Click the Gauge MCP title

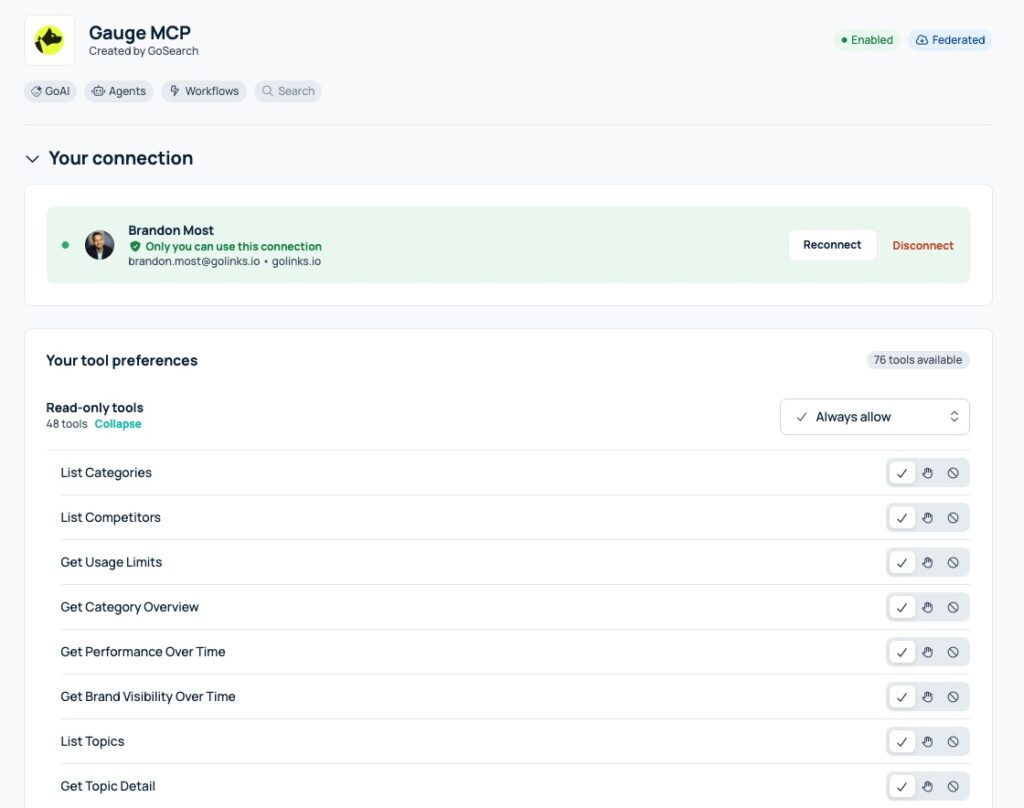(x=140, y=33)
